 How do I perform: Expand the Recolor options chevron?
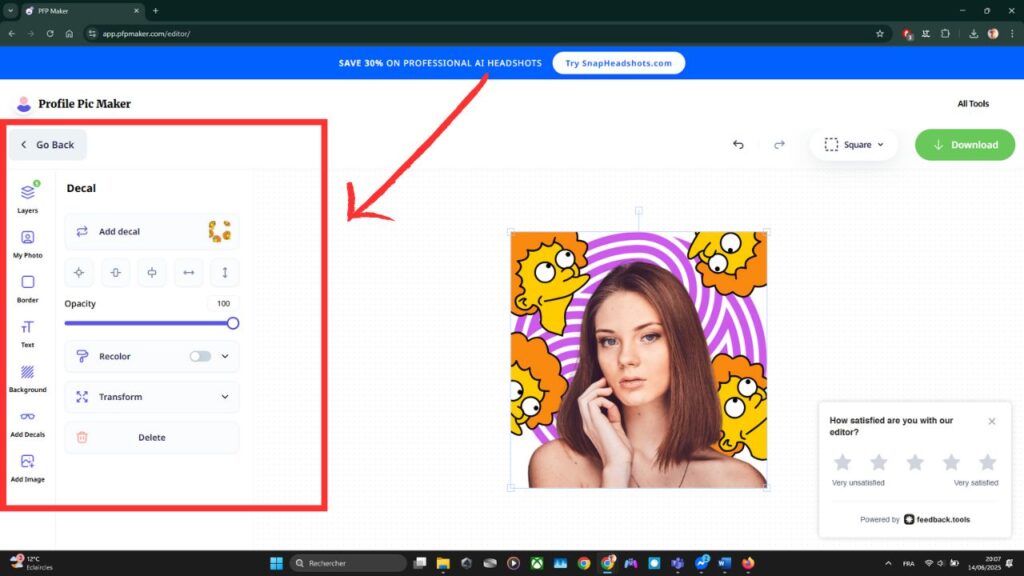pos(225,356)
